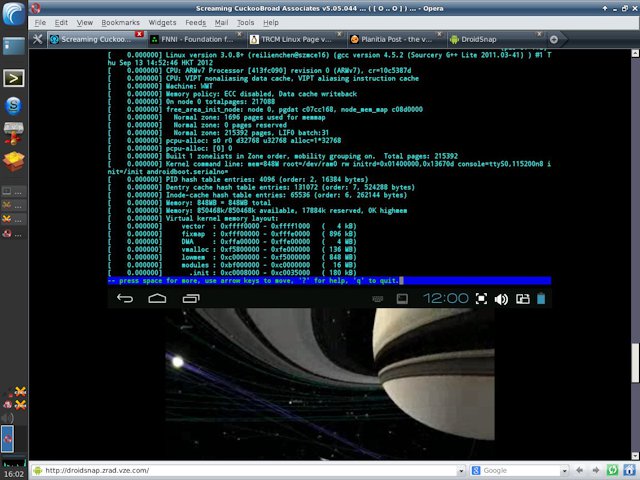Open the Edit menu
This screenshot has width=640, height=480.
[61, 23]
